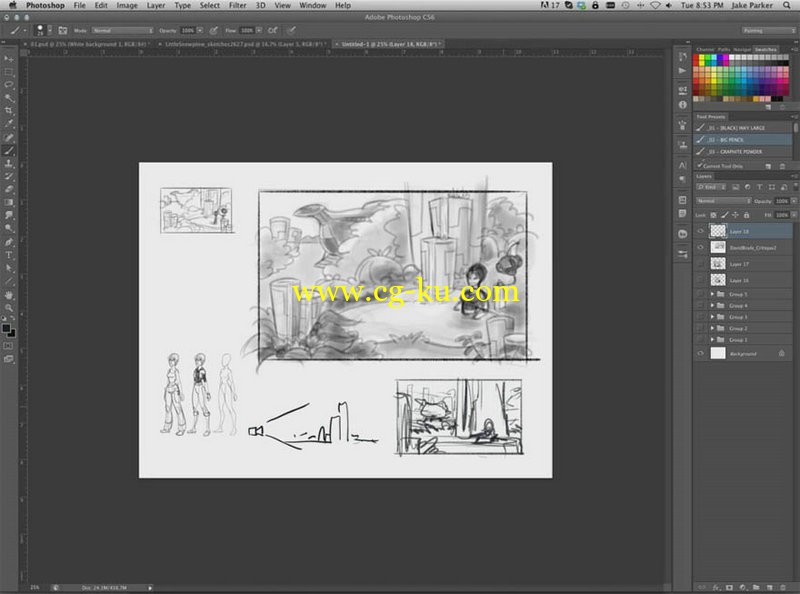Pick the red swatch in Swatches panel
The height and width of the screenshot is (594, 800).
pyautogui.click(x=696, y=57)
